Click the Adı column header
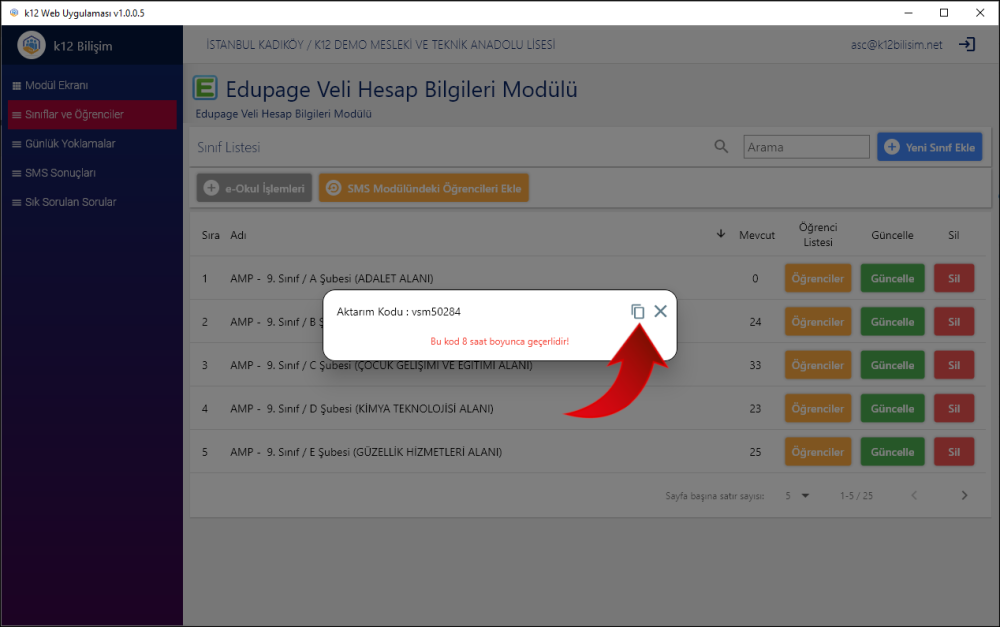Screen dimensions: 1000x627 [238, 235]
